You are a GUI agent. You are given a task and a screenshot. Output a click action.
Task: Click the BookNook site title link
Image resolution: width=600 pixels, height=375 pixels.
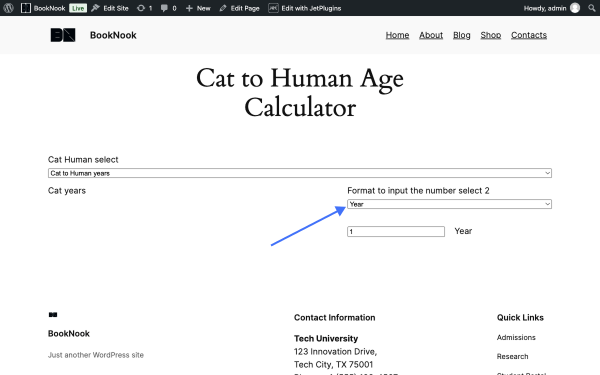click(113, 35)
